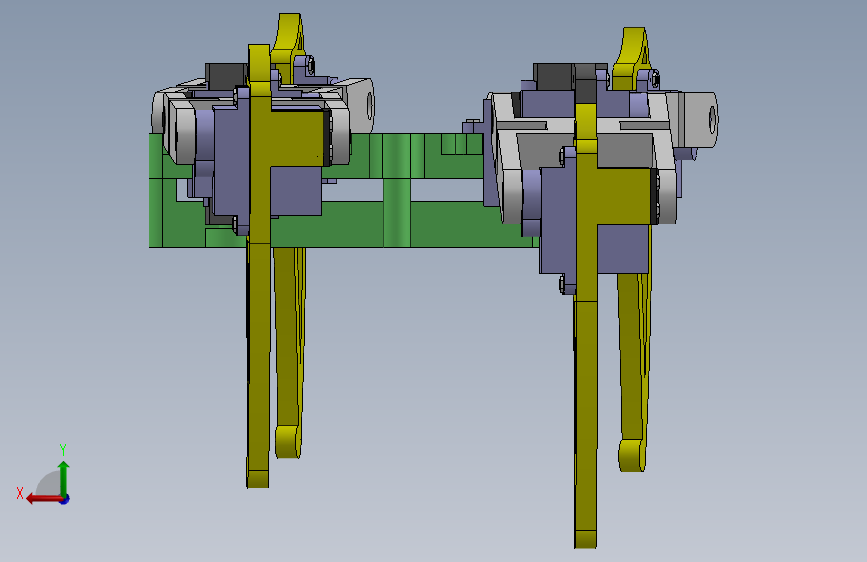Select the long yellow front lever of the right assembly

point(586,326)
